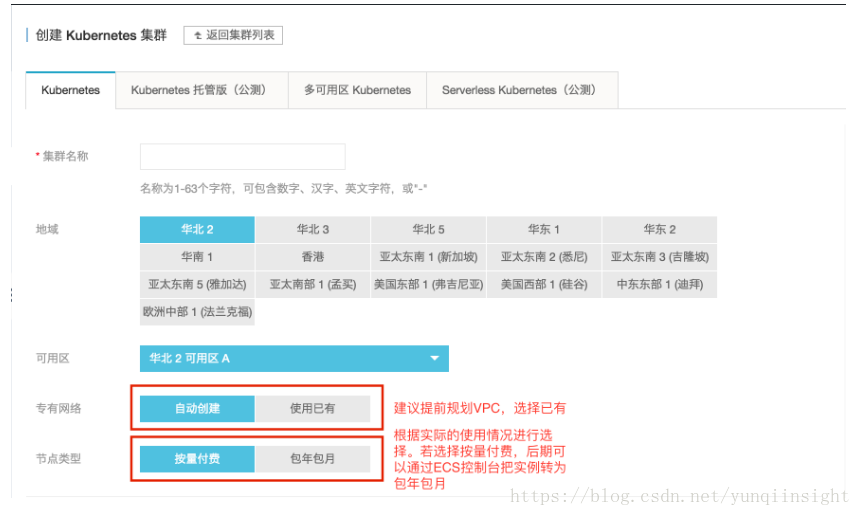Click the 返回集群列表 button
The width and height of the screenshot is (861, 516).
[233, 35]
